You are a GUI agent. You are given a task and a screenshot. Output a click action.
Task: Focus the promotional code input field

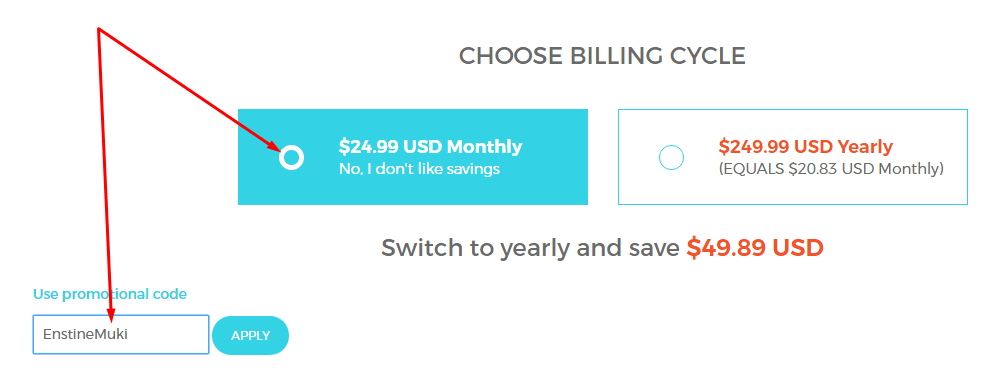[120, 335]
